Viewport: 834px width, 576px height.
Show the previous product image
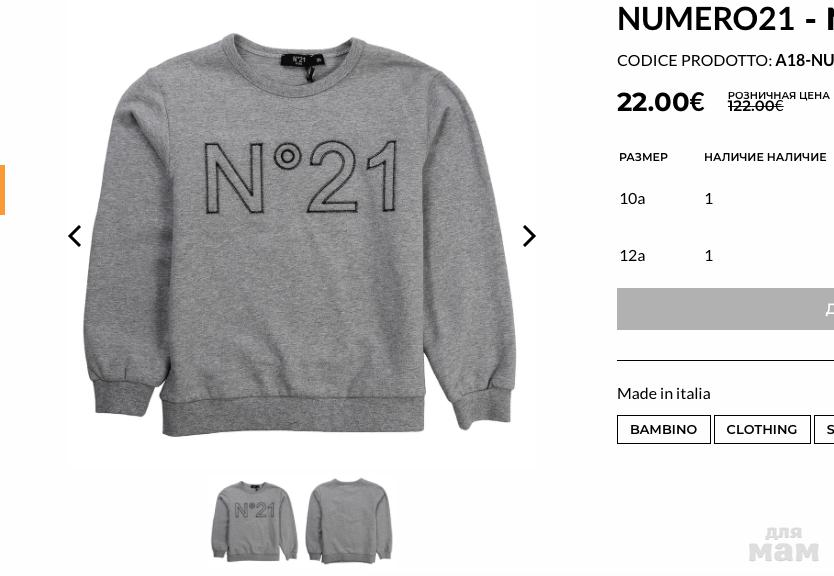74,236
